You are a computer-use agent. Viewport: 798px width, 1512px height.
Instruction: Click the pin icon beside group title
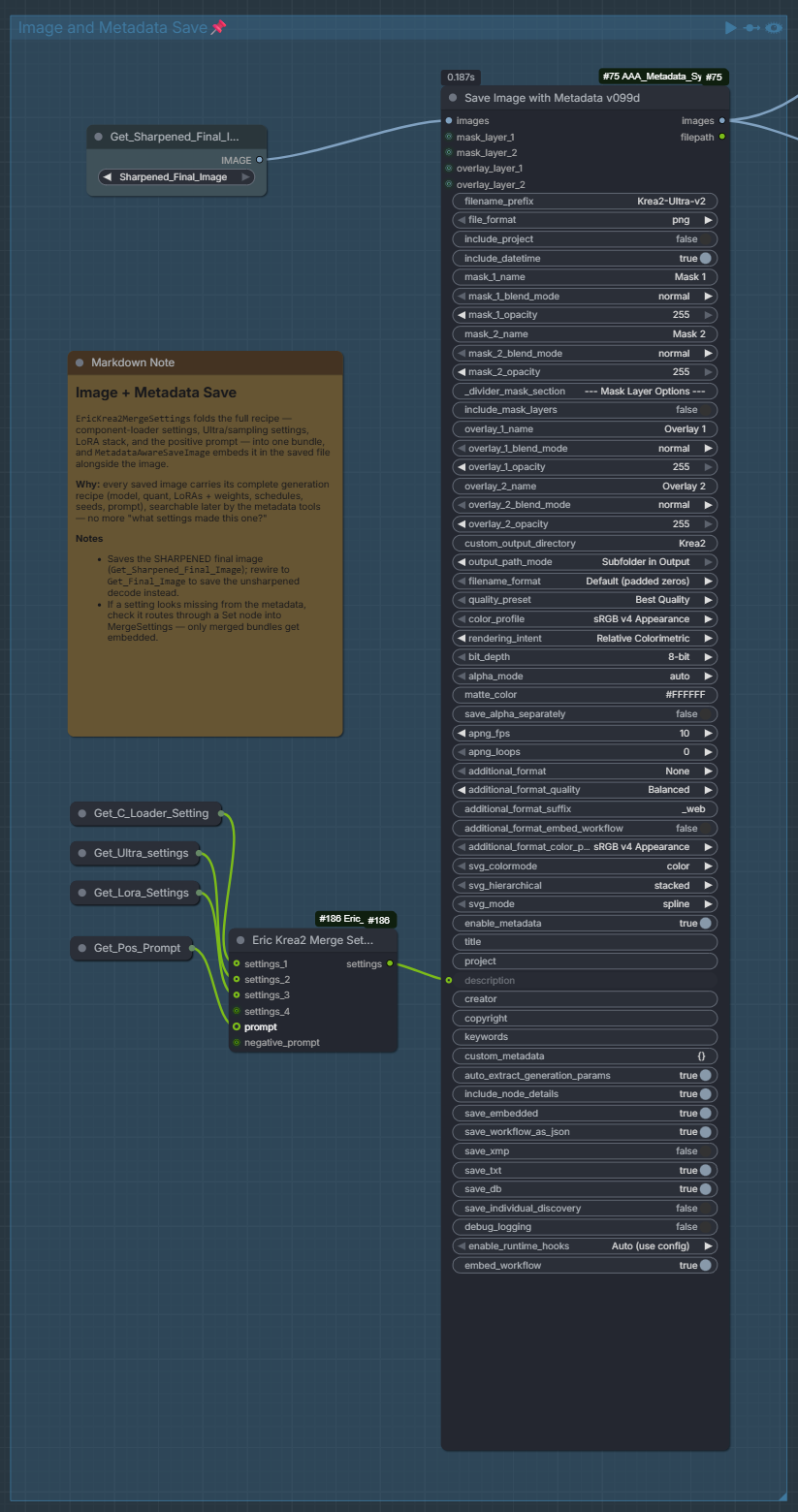(x=219, y=28)
